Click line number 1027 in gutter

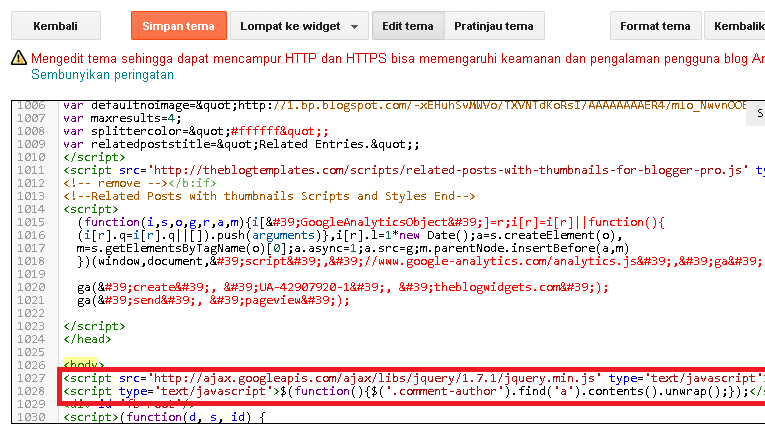[31, 378]
